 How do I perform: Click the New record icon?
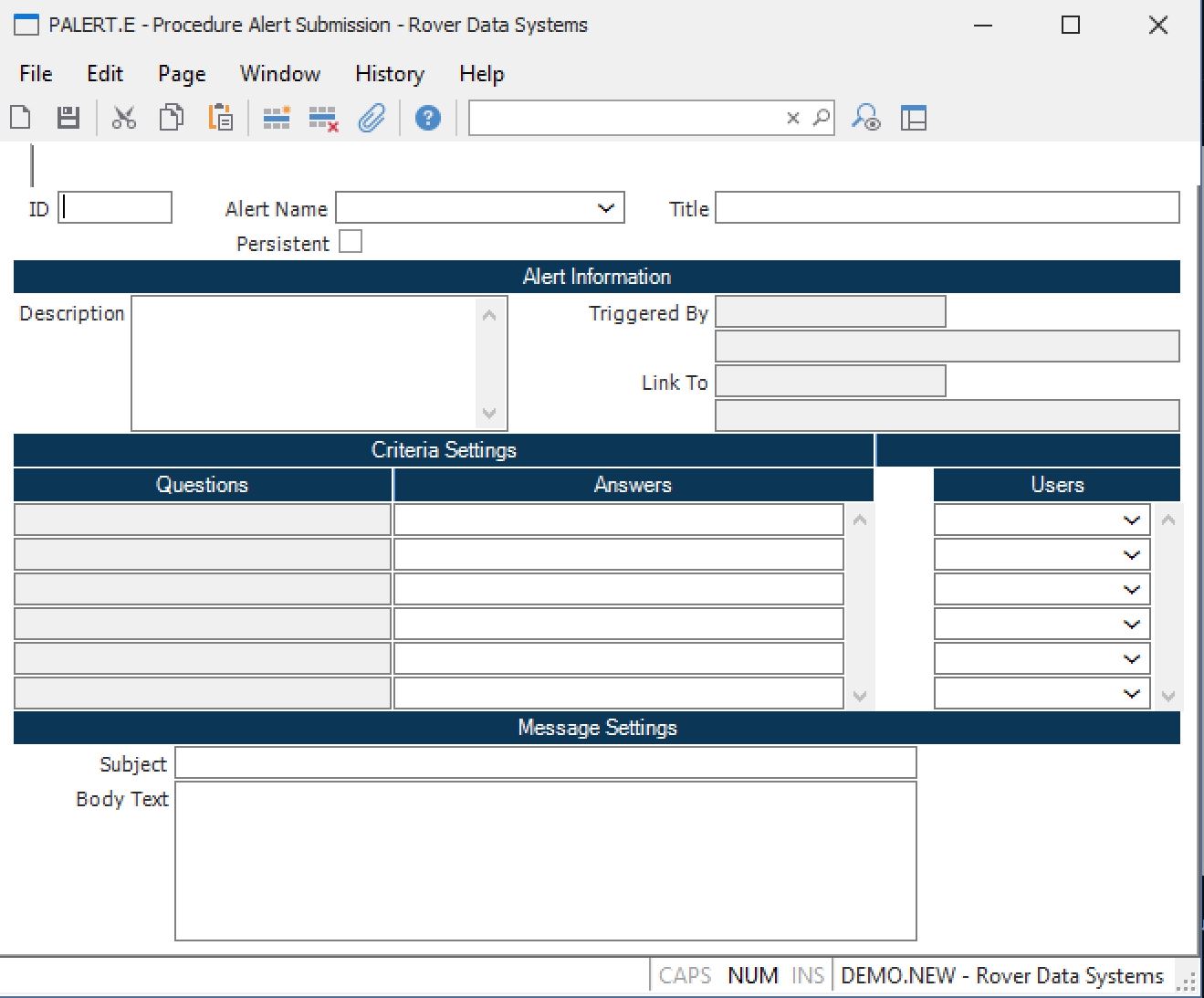(21, 118)
